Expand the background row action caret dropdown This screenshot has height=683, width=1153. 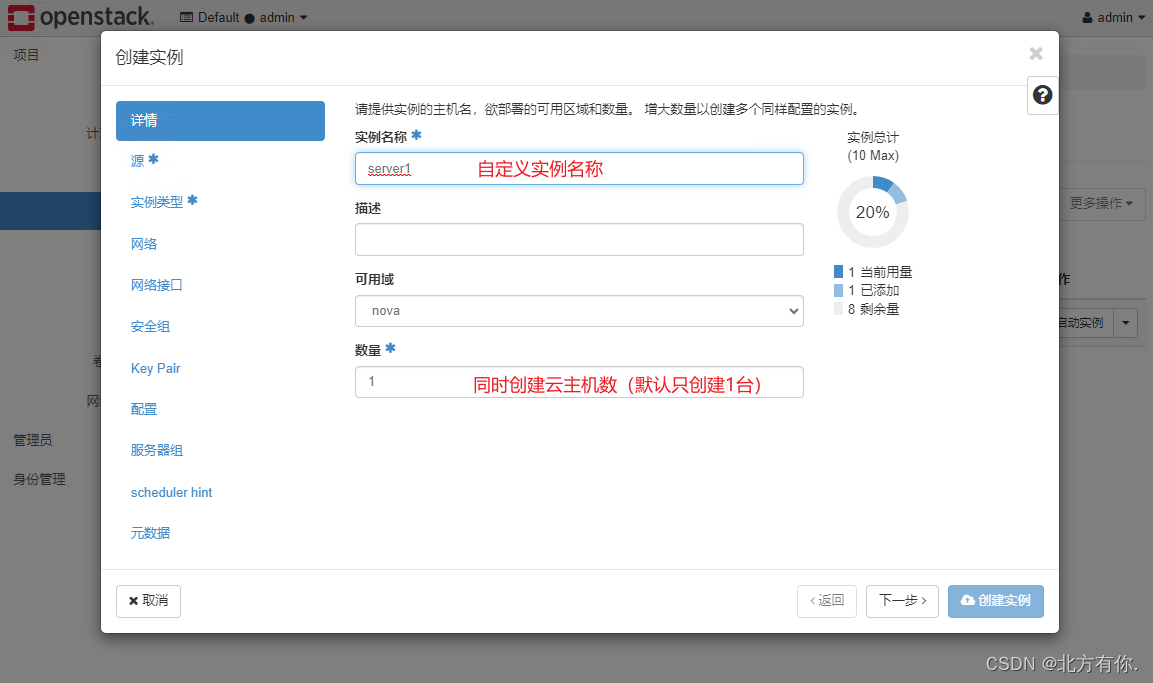(x=1126, y=323)
